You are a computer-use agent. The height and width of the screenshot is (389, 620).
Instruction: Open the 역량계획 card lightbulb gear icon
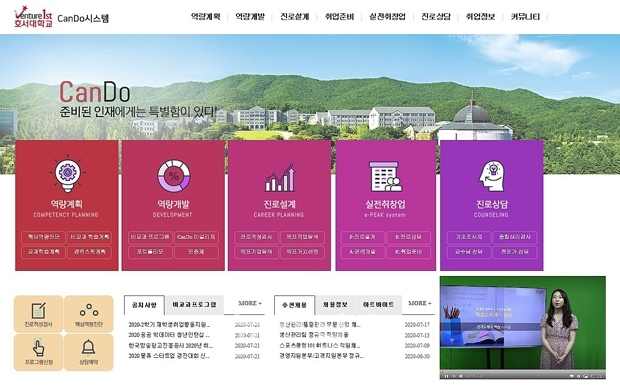67,174
